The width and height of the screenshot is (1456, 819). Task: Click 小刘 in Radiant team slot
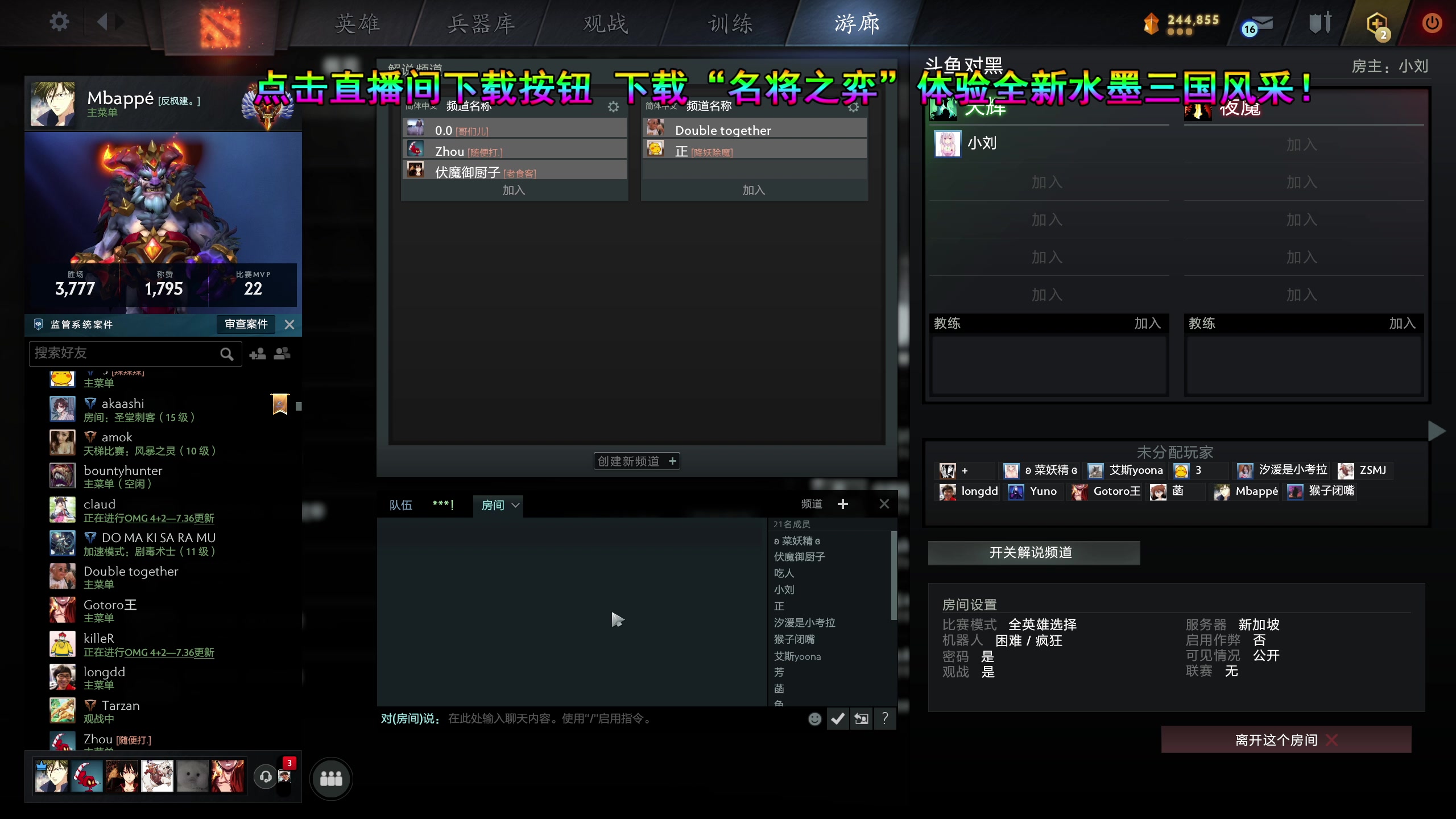[x=1049, y=144]
